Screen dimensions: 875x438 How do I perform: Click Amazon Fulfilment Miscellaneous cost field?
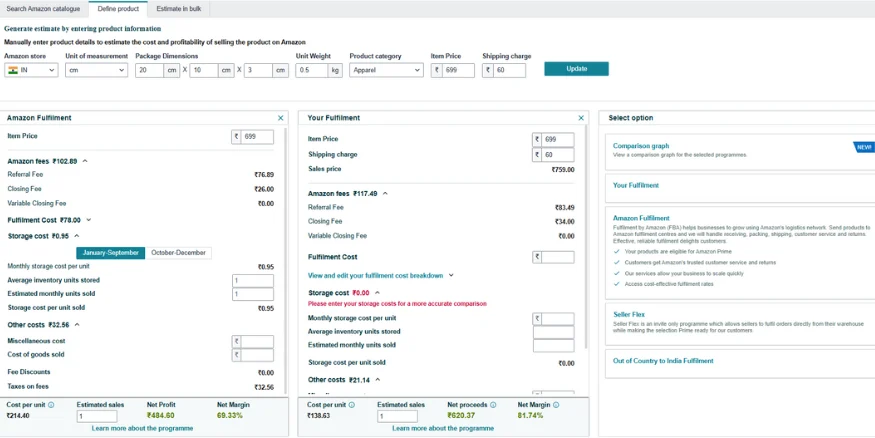point(257,341)
